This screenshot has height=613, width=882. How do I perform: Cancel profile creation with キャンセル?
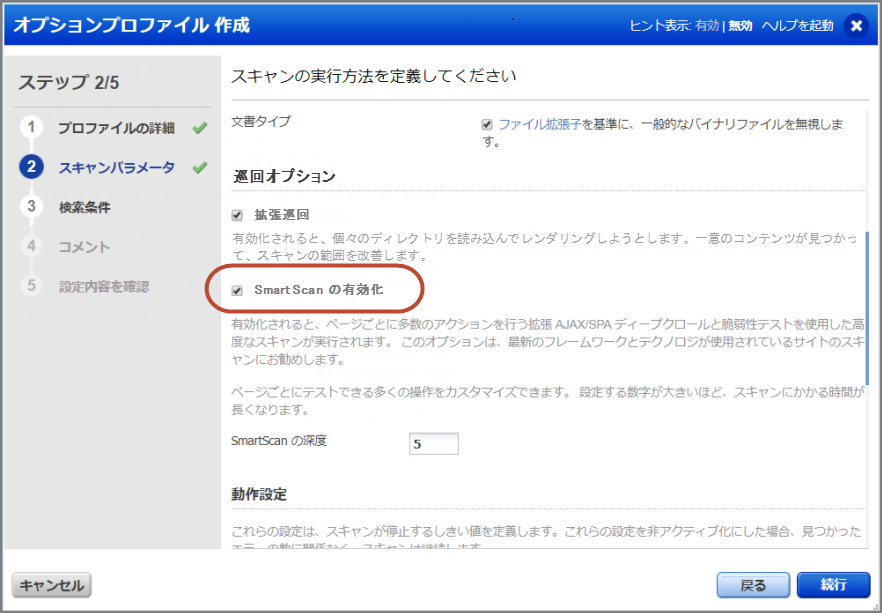[50, 585]
